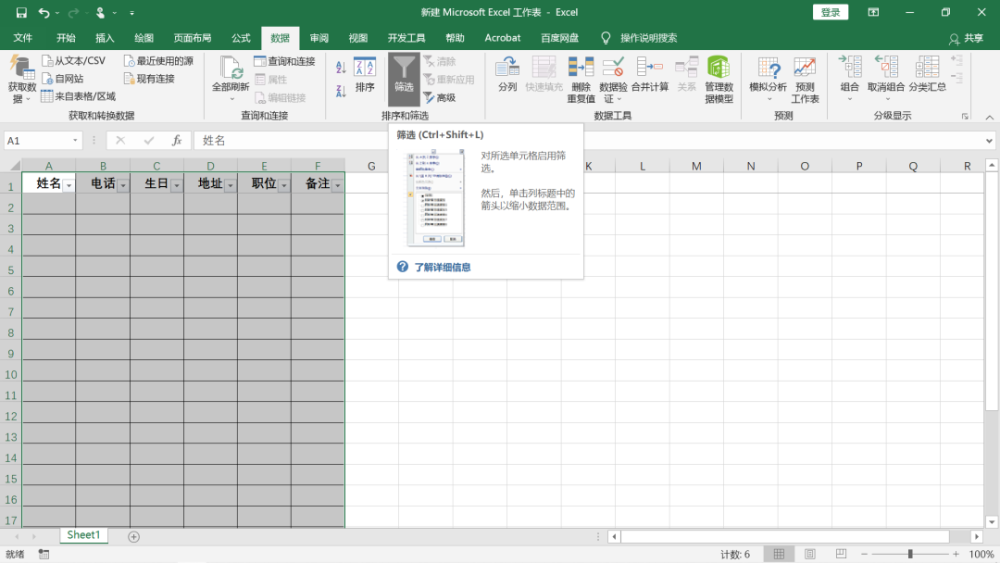
Task: Switch to Insert (插入) tab
Action: 105,38
